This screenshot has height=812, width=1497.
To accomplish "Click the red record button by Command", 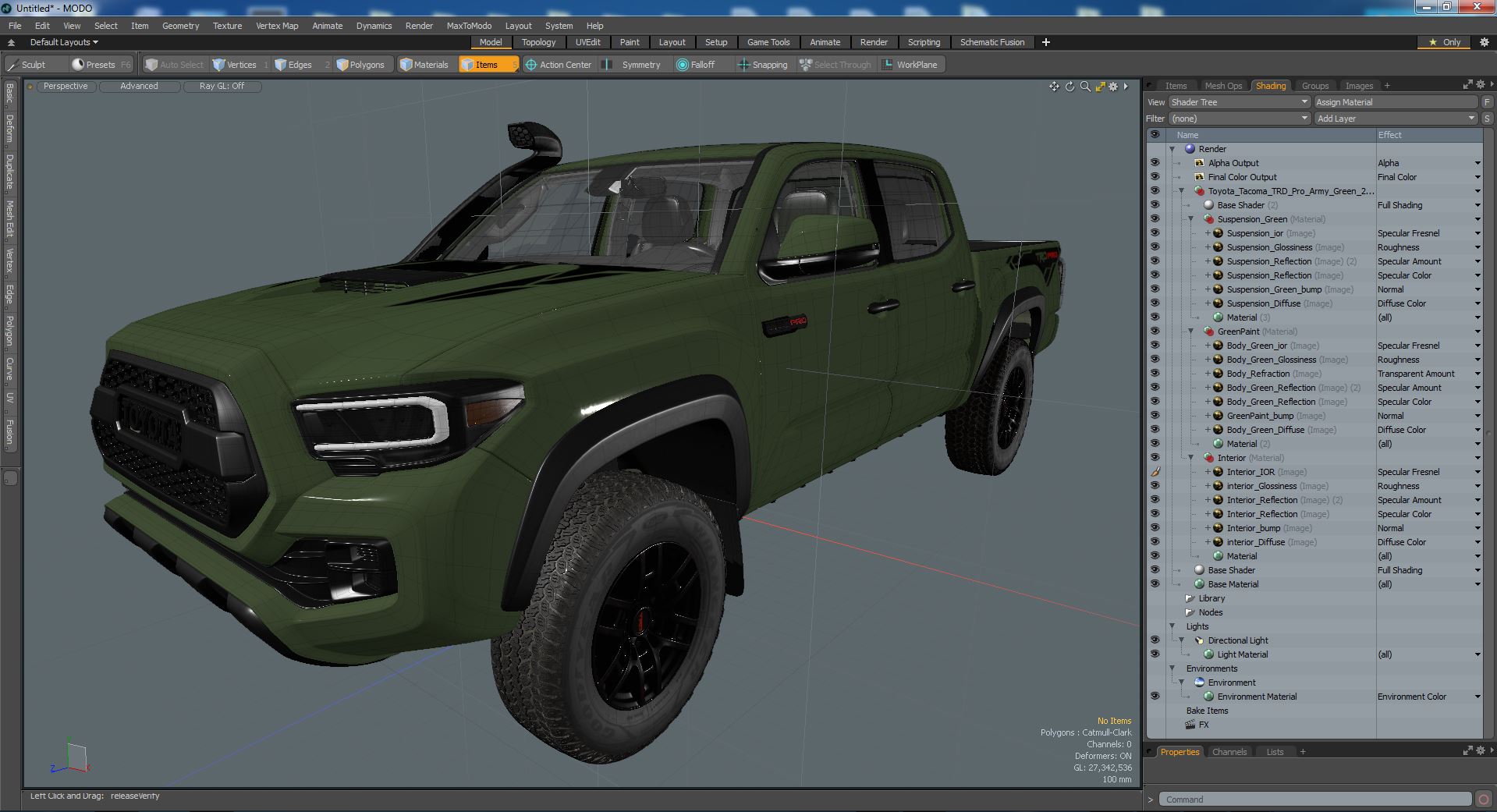I will point(1483,799).
